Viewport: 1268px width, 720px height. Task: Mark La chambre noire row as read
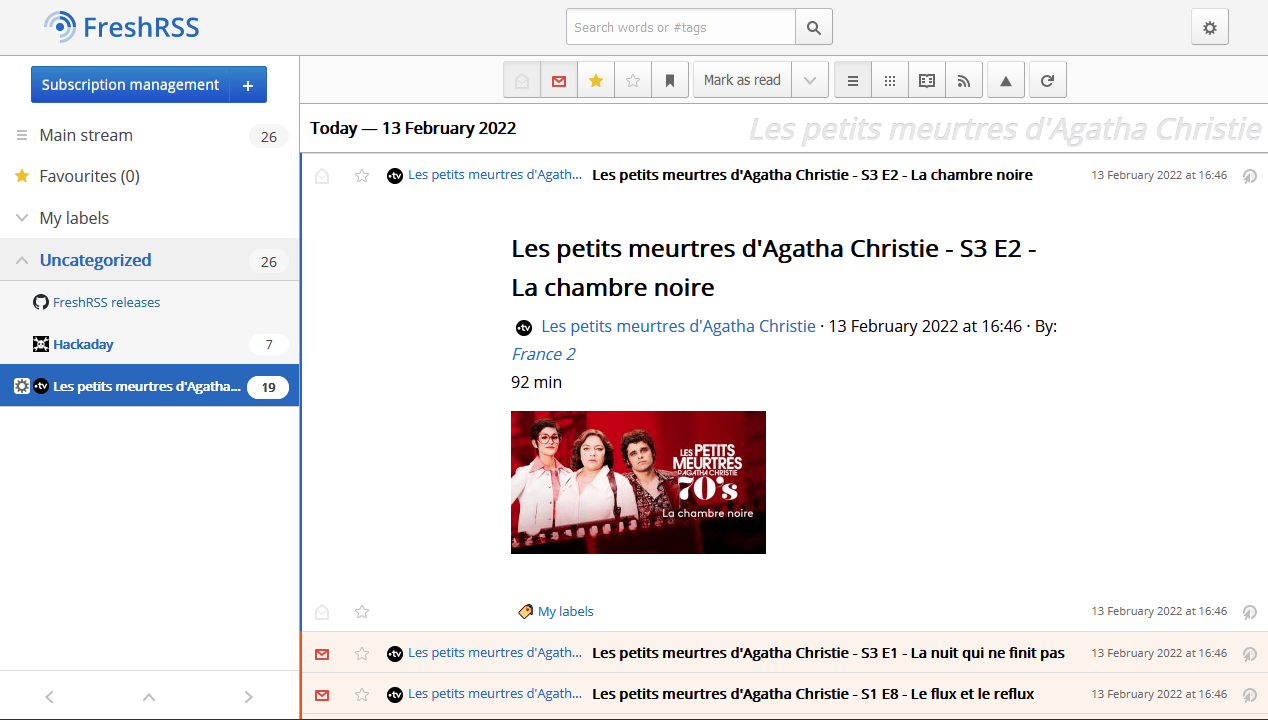click(x=322, y=176)
